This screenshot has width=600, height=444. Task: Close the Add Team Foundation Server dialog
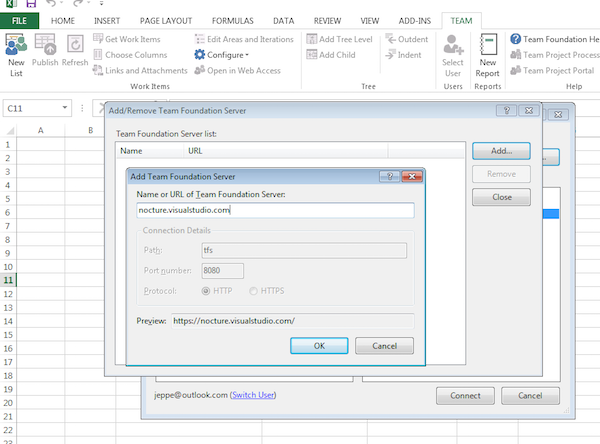point(412,176)
